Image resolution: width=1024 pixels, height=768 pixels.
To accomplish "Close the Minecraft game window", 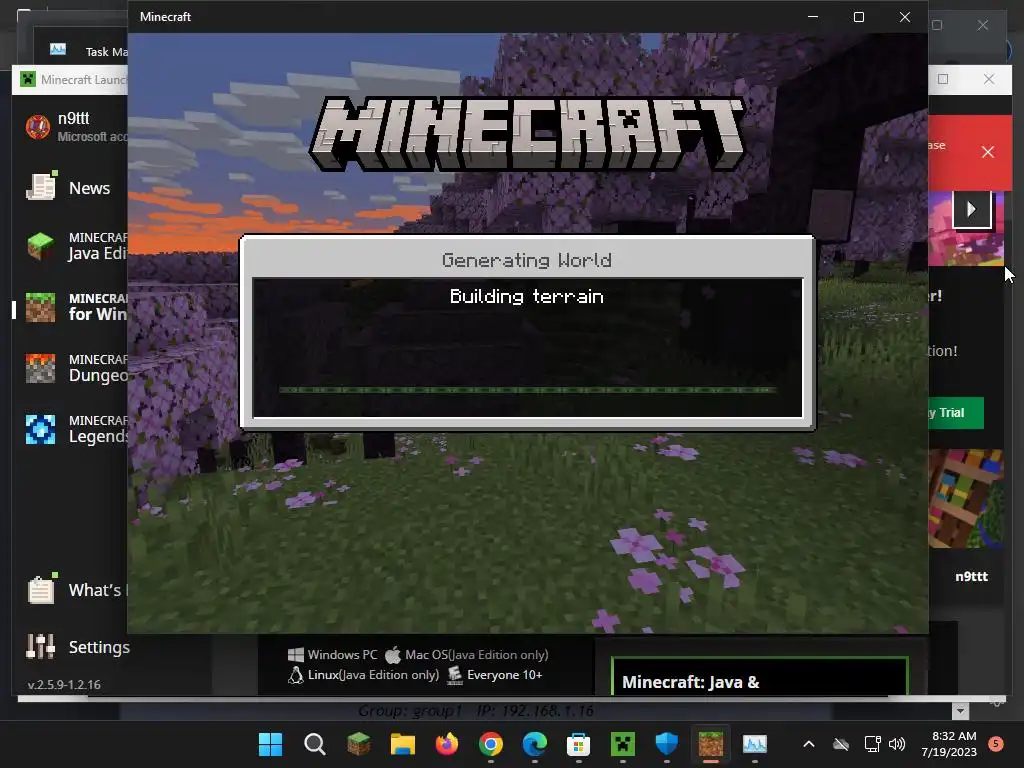I will click(x=904, y=16).
